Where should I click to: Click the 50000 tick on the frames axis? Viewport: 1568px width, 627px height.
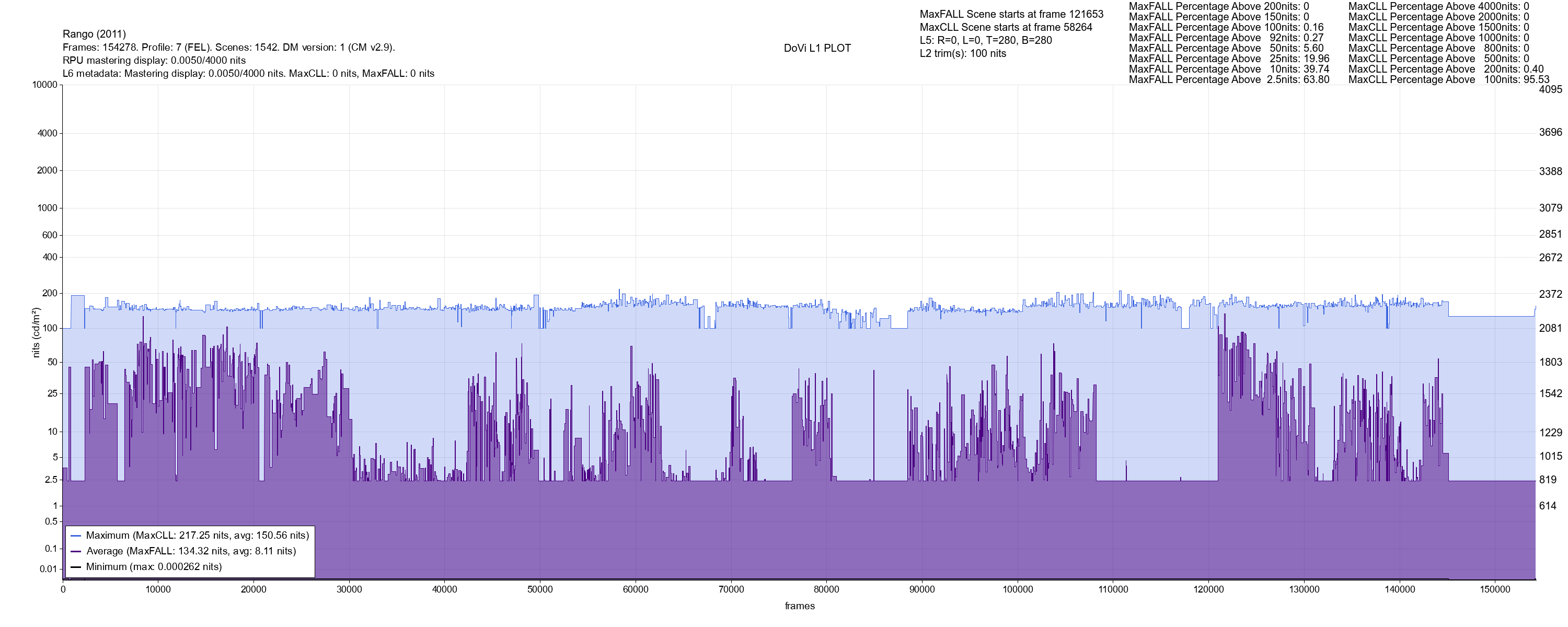click(x=540, y=589)
